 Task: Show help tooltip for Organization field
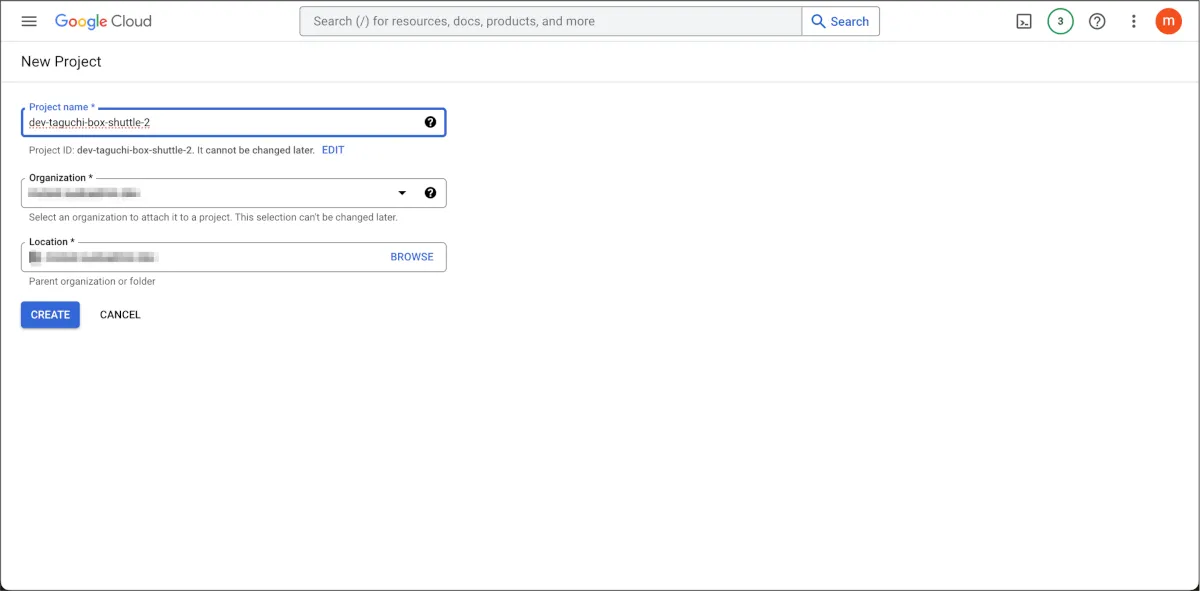tap(430, 193)
